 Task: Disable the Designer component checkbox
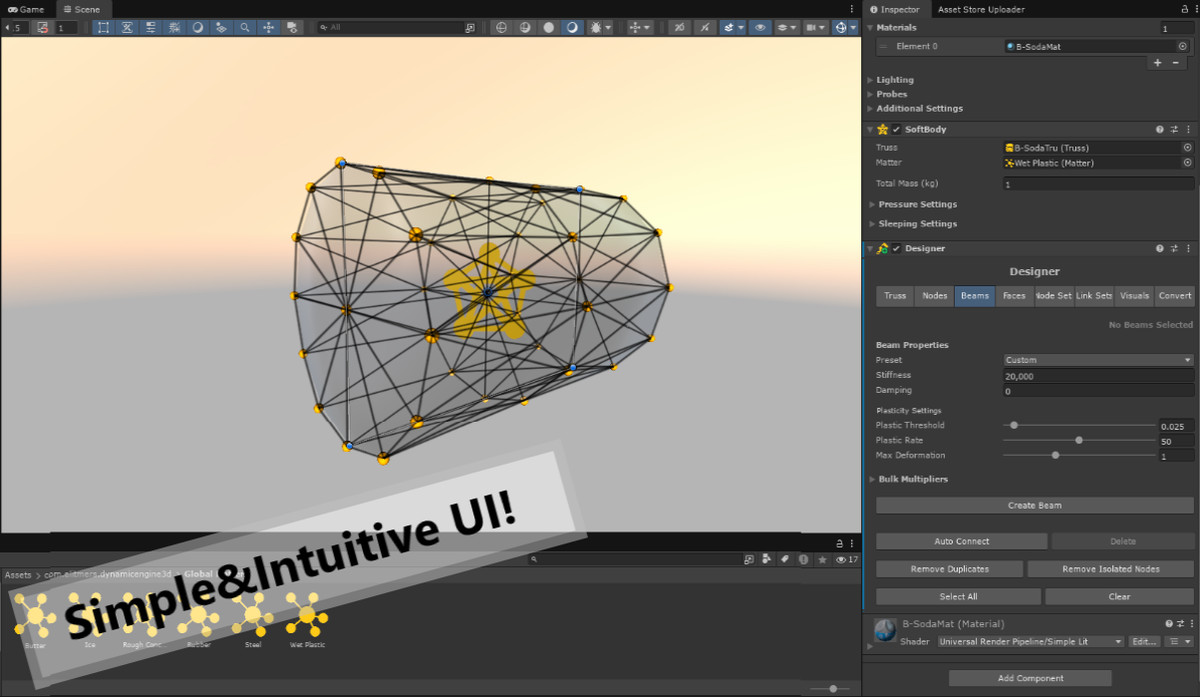tap(897, 248)
